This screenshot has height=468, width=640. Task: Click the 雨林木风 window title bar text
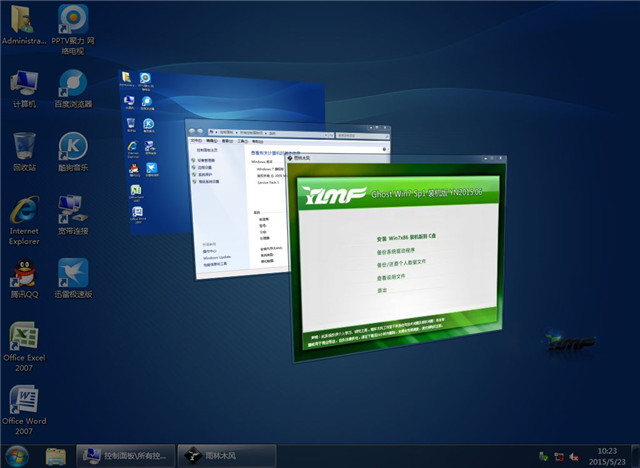tap(302, 158)
